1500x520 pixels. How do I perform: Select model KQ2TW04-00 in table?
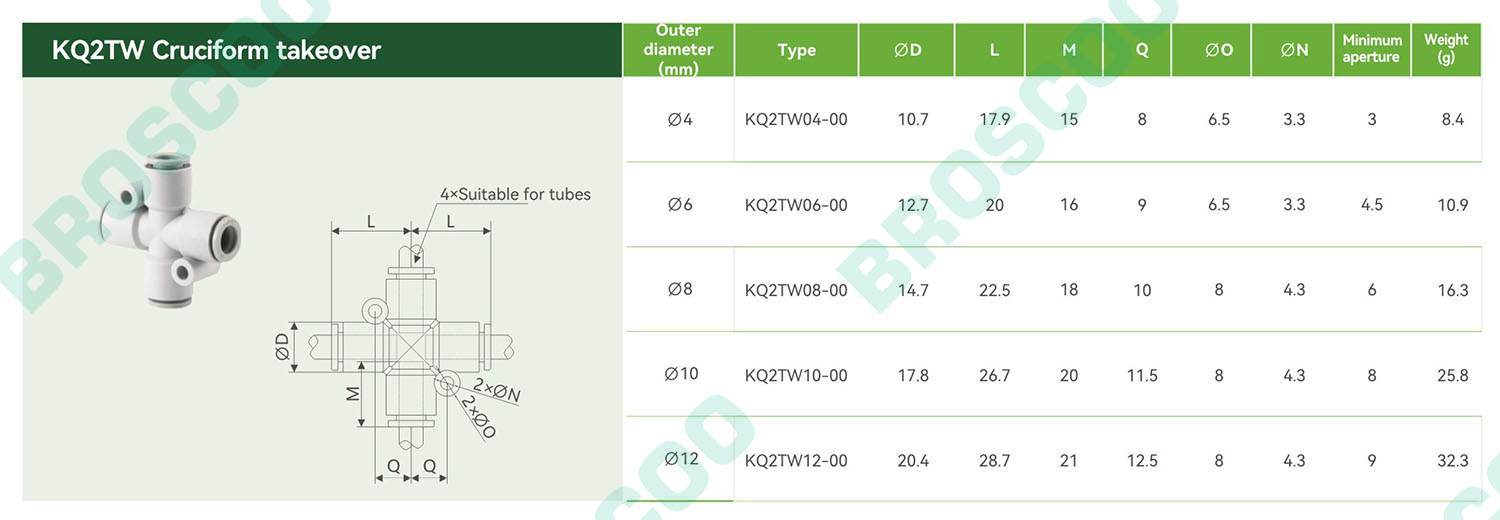(796, 119)
